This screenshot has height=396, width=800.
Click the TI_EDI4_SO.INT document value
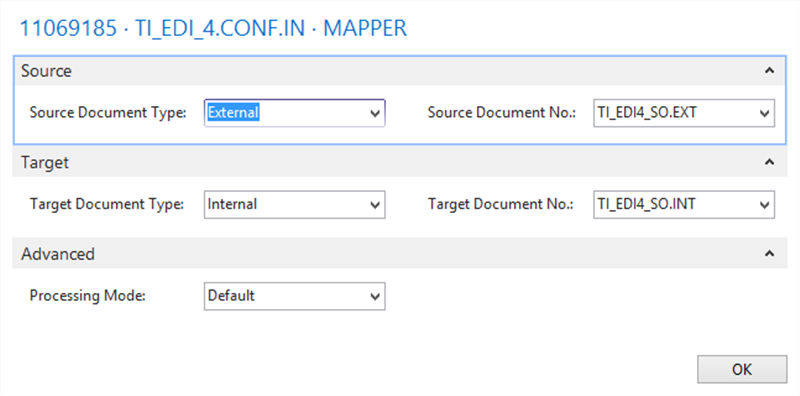[x=645, y=204]
